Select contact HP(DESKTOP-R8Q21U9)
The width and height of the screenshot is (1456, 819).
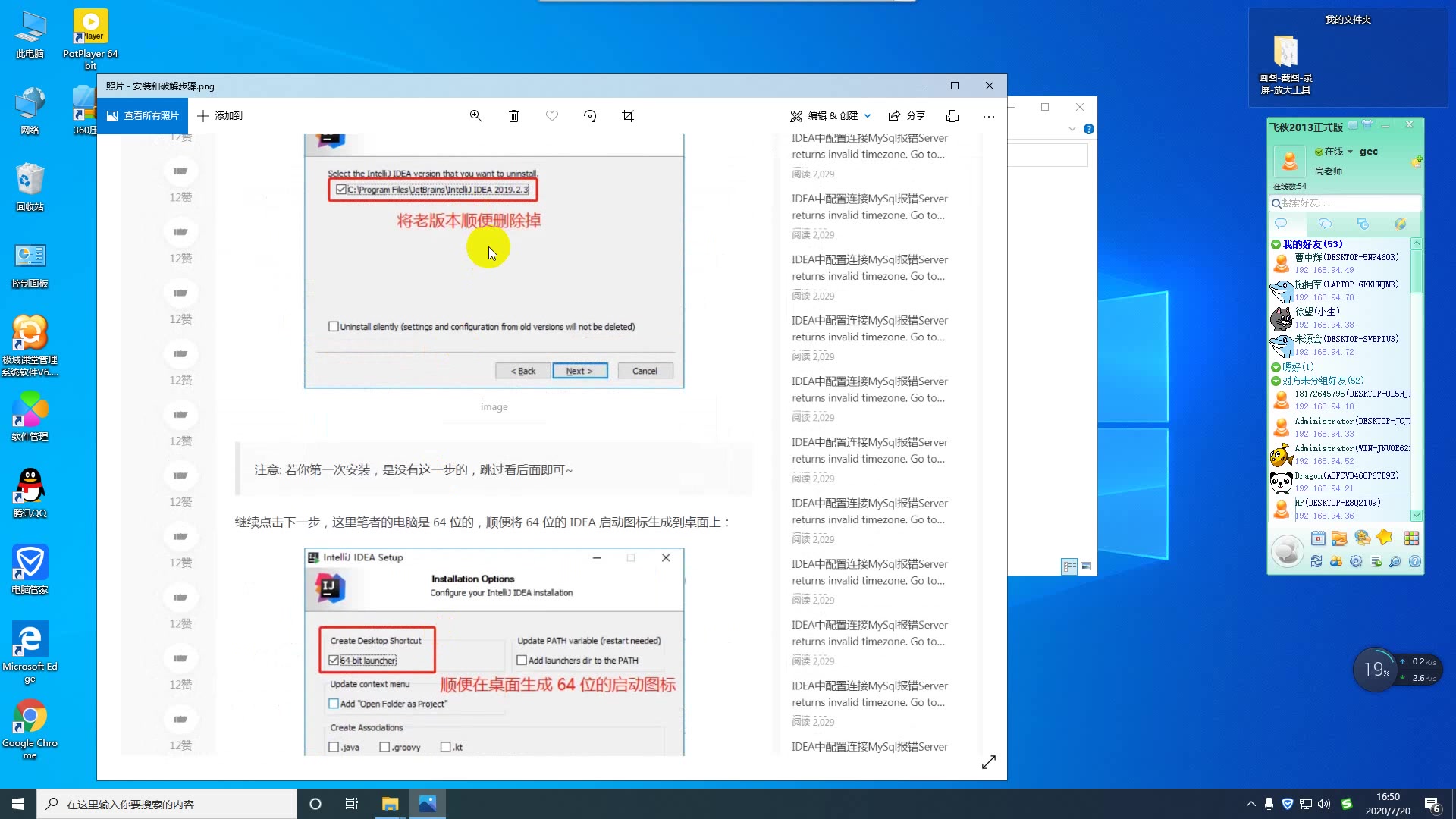point(1339,510)
